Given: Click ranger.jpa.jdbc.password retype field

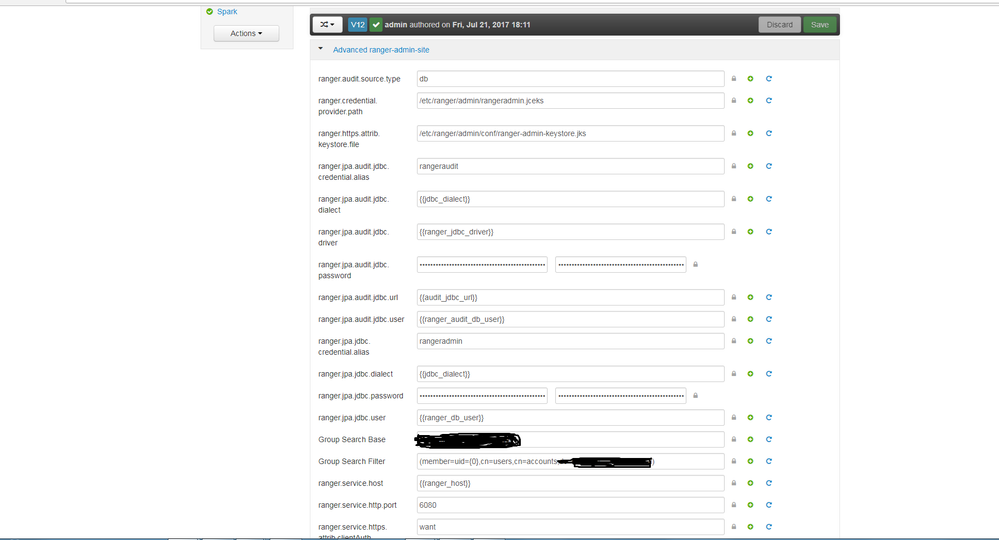Looking at the screenshot, I should pos(621,395).
